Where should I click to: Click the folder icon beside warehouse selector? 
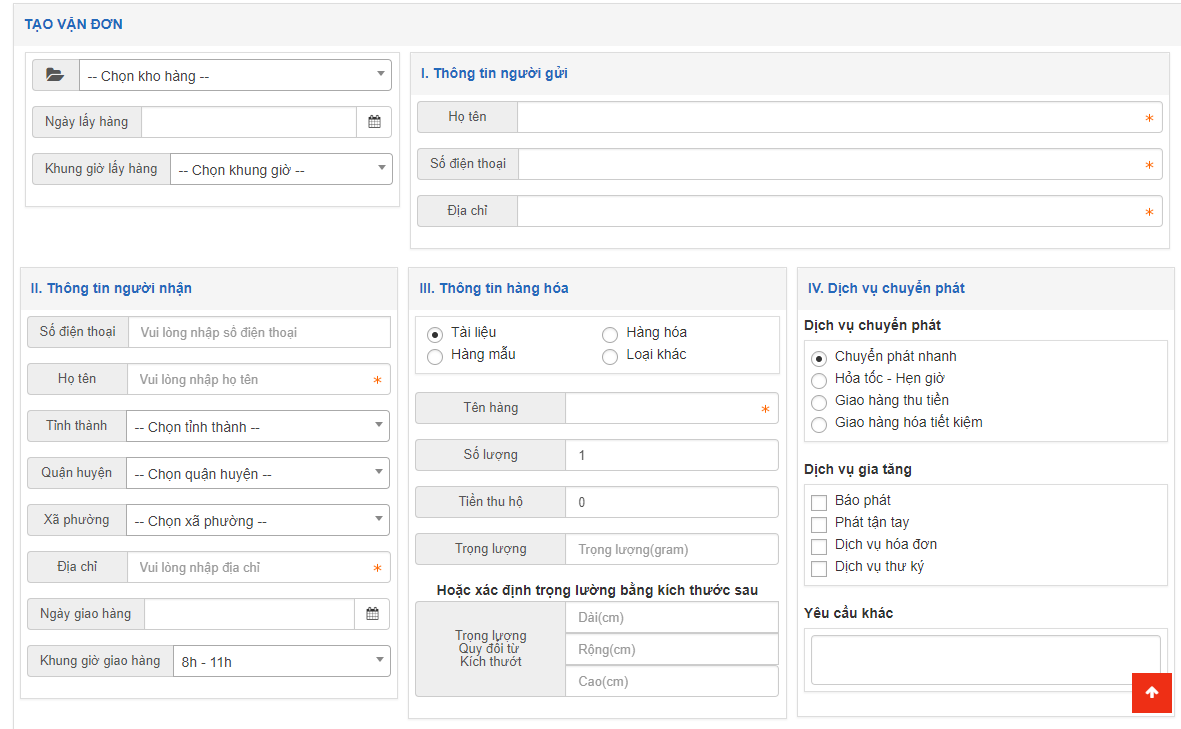pyautogui.click(x=55, y=75)
